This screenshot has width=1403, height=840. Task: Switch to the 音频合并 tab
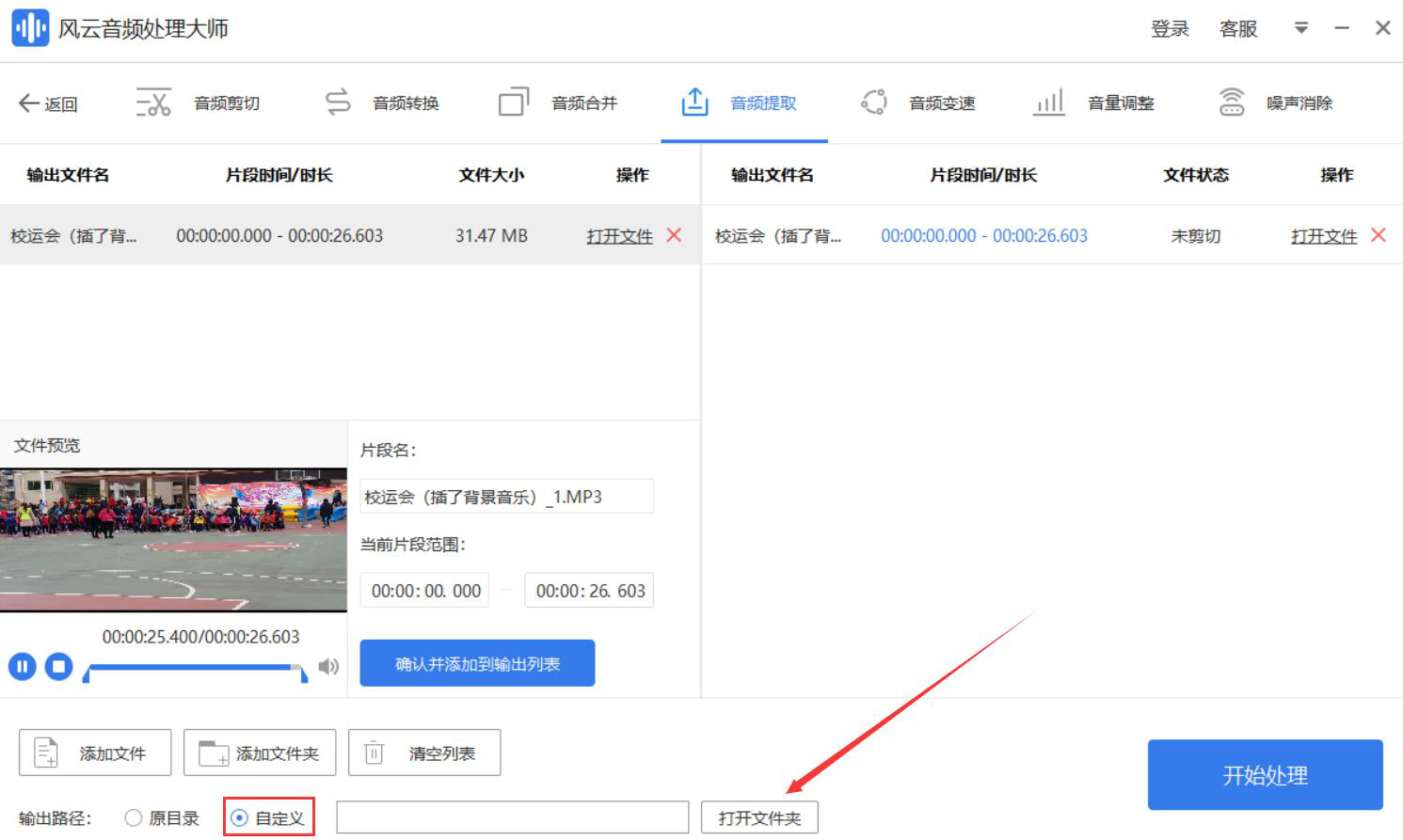[584, 103]
